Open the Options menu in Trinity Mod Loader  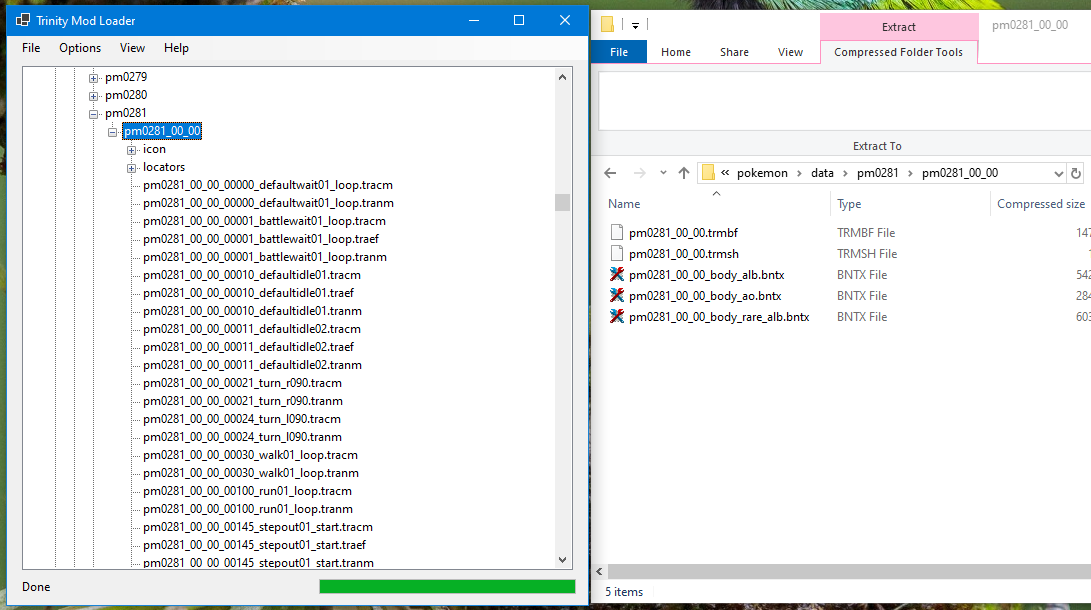[x=80, y=48]
